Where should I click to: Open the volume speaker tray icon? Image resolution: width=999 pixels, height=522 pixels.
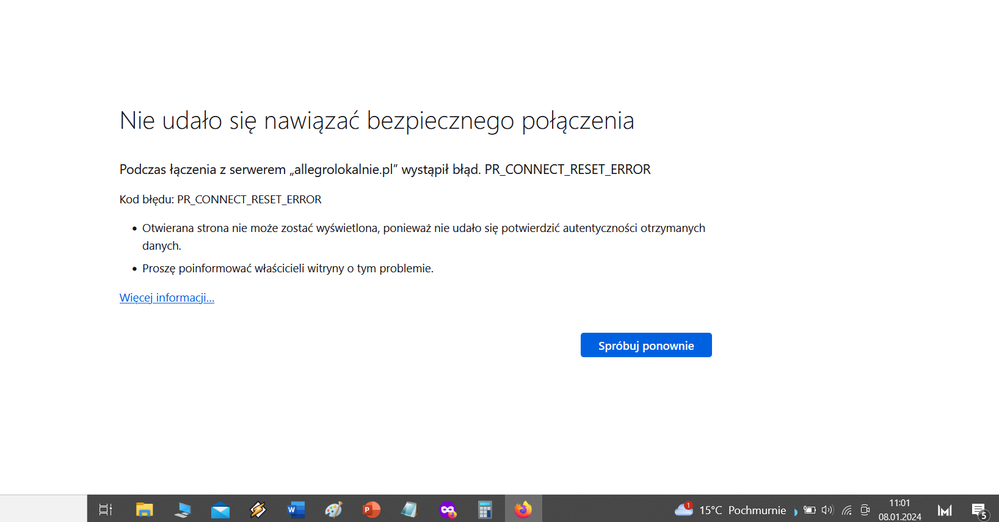click(827, 510)
